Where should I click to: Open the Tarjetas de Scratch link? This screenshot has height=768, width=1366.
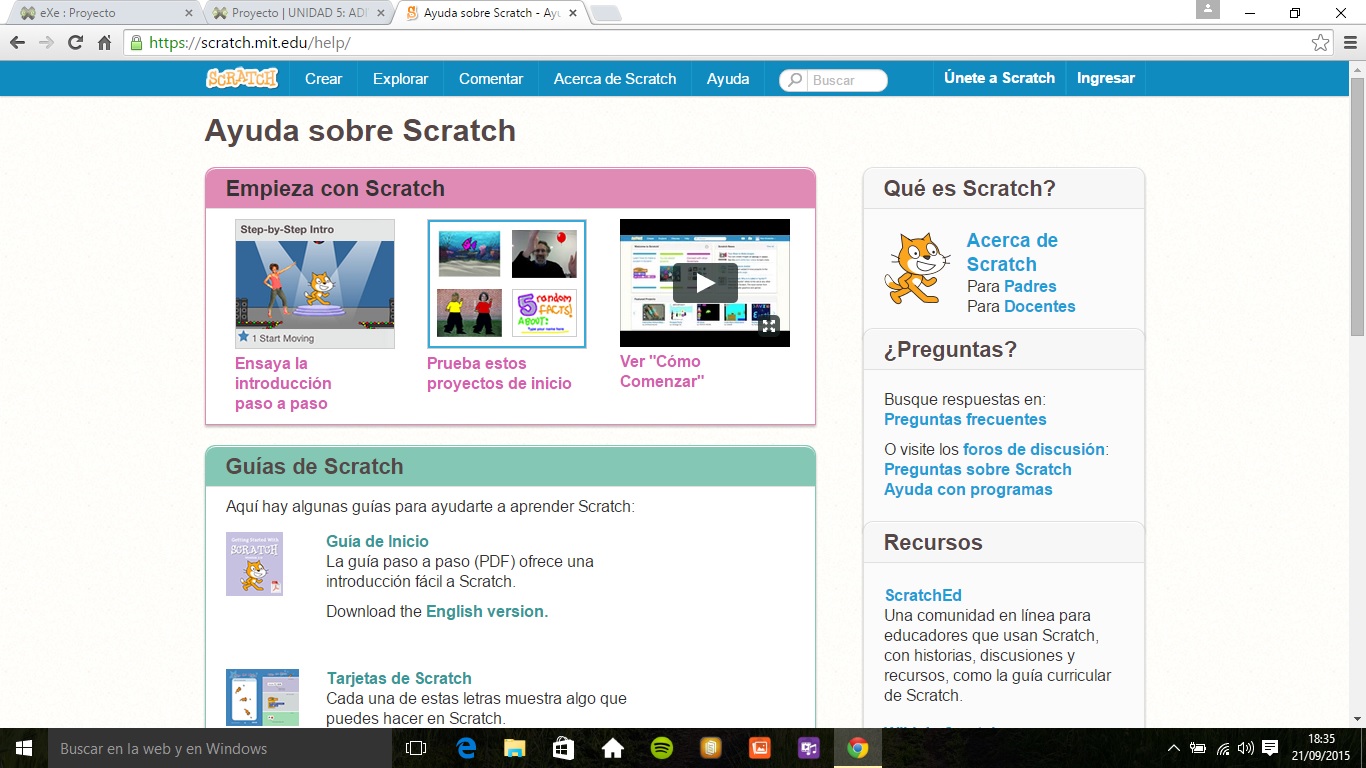(x=399, y=678)
